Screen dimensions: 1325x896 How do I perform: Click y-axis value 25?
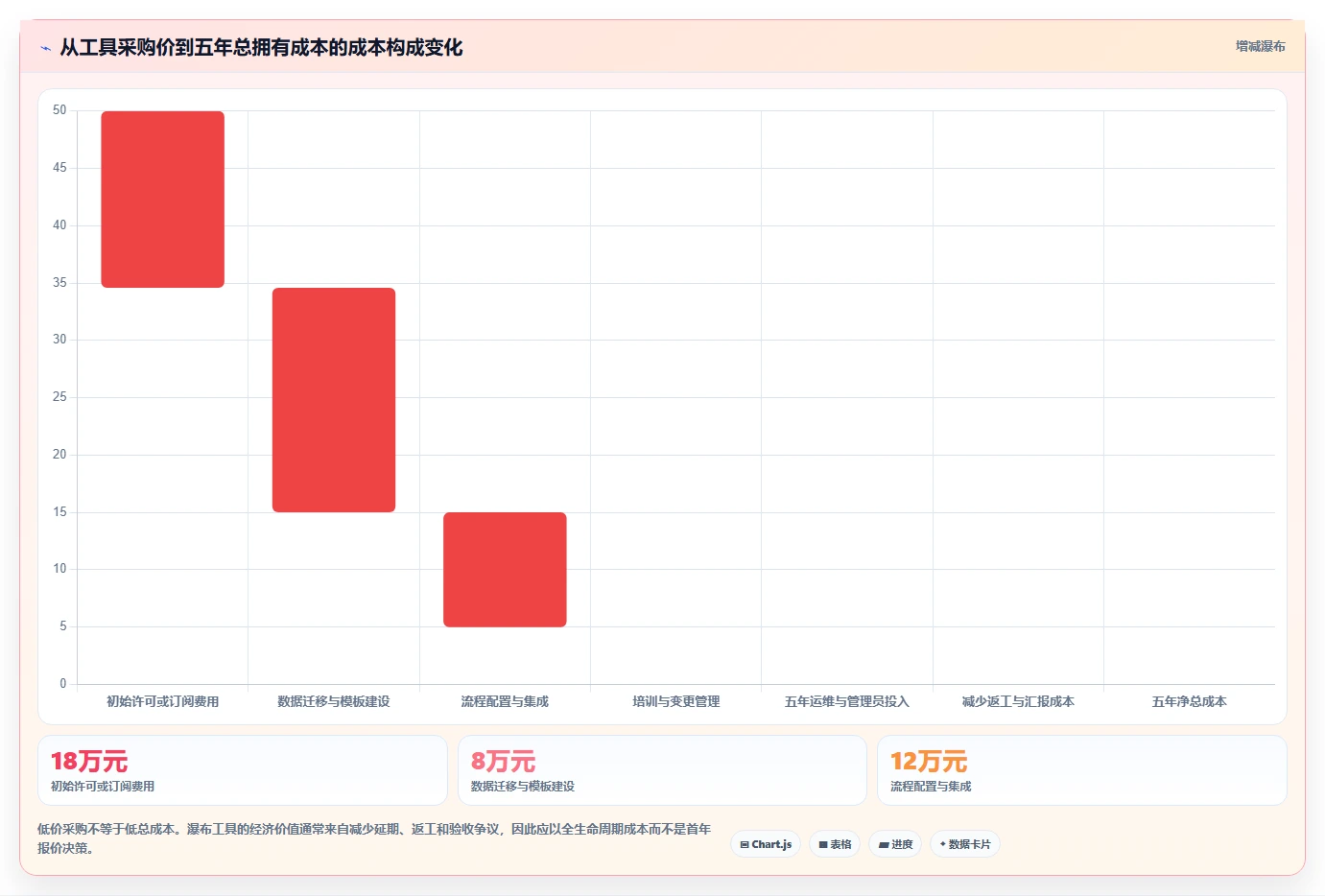(x=59, y=397)
